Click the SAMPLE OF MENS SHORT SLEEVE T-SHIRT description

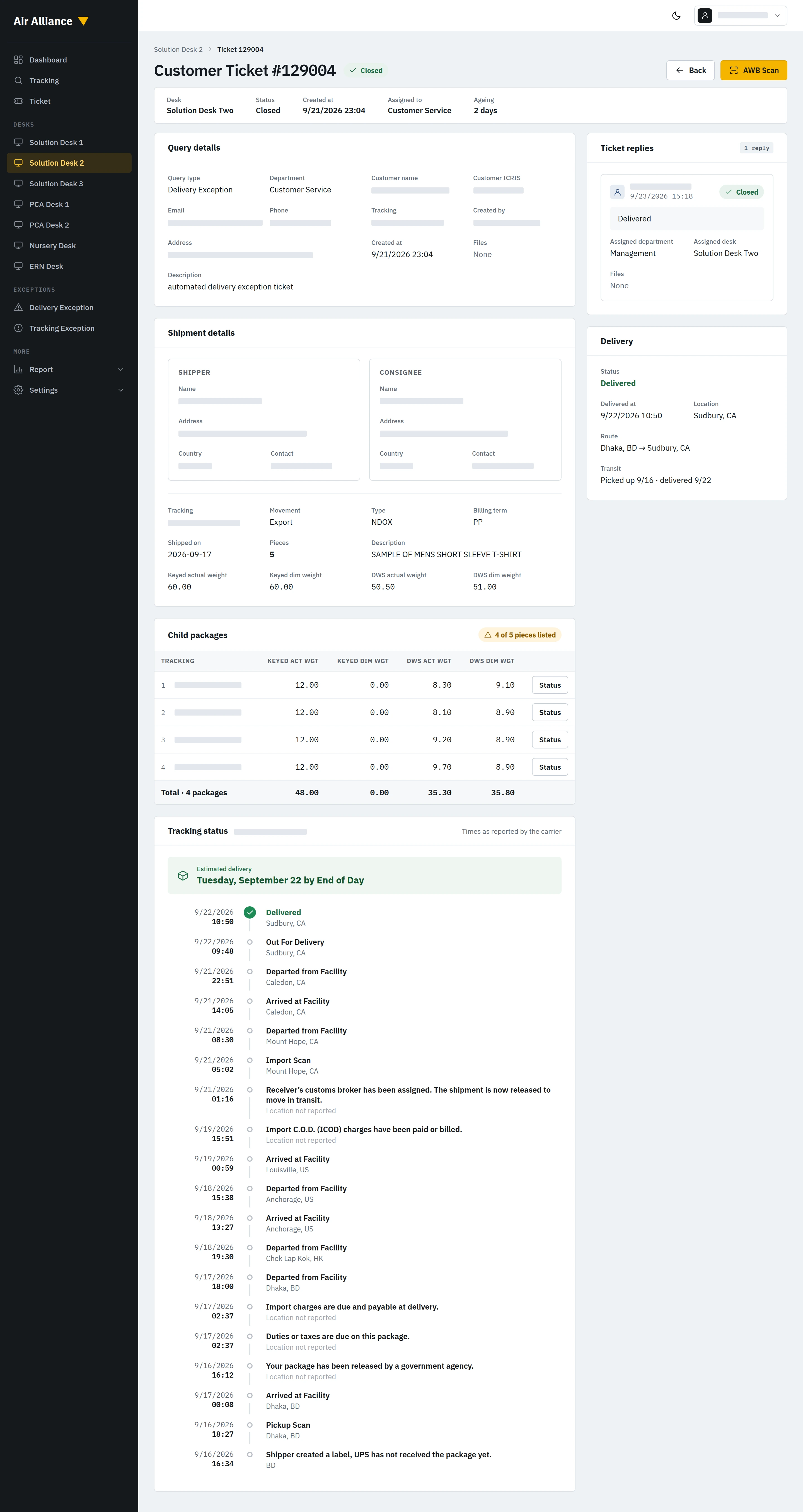446,555
